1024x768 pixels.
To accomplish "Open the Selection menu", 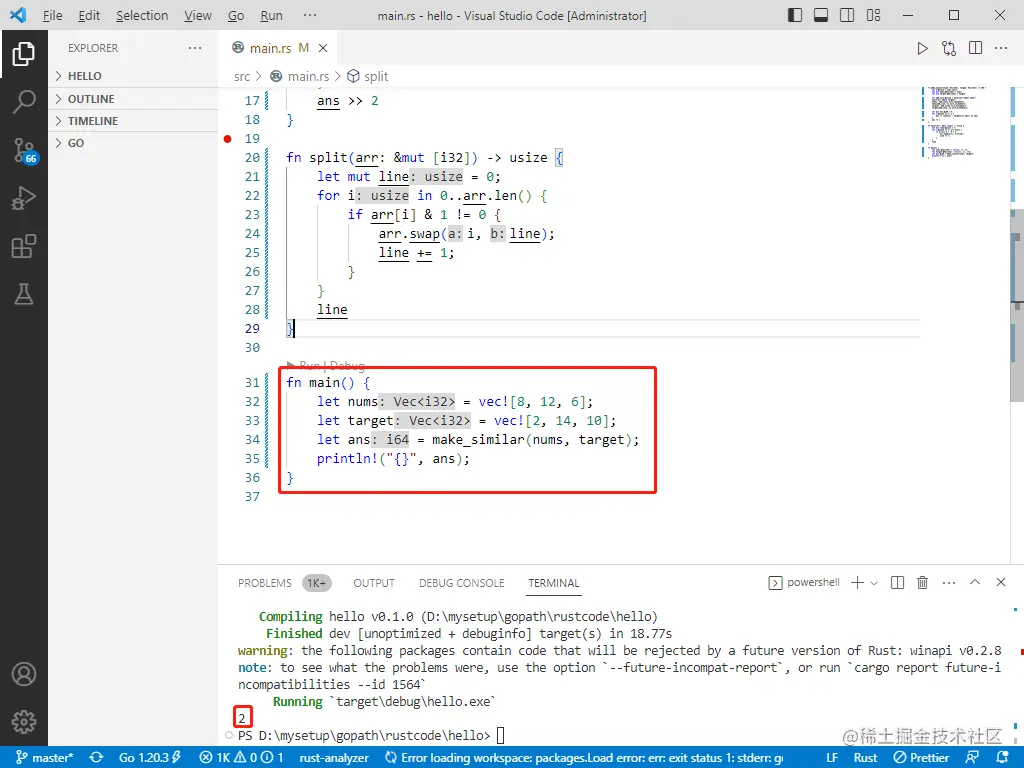I will point(142,15).
